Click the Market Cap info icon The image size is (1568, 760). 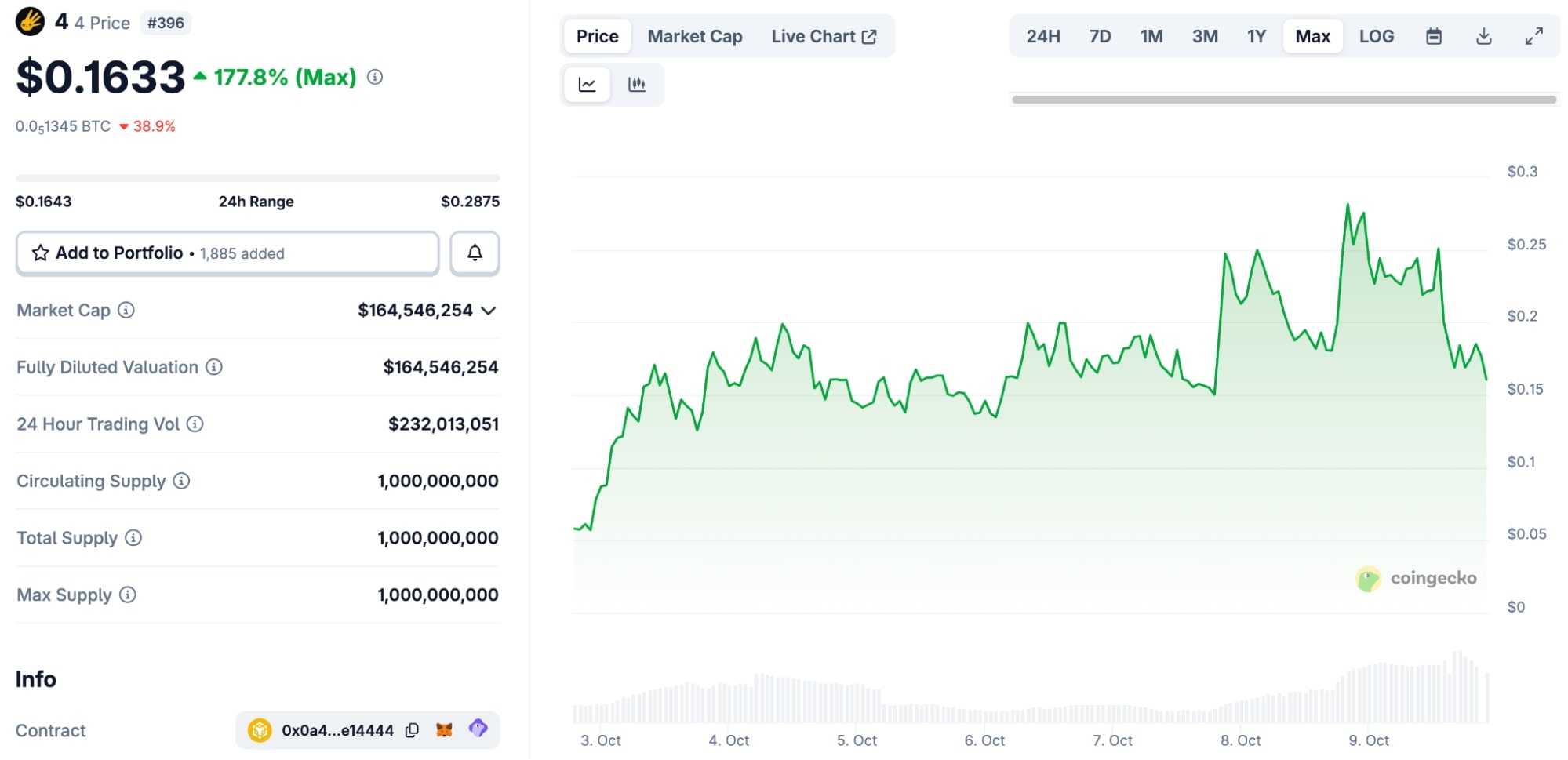[x=126, y=311]
